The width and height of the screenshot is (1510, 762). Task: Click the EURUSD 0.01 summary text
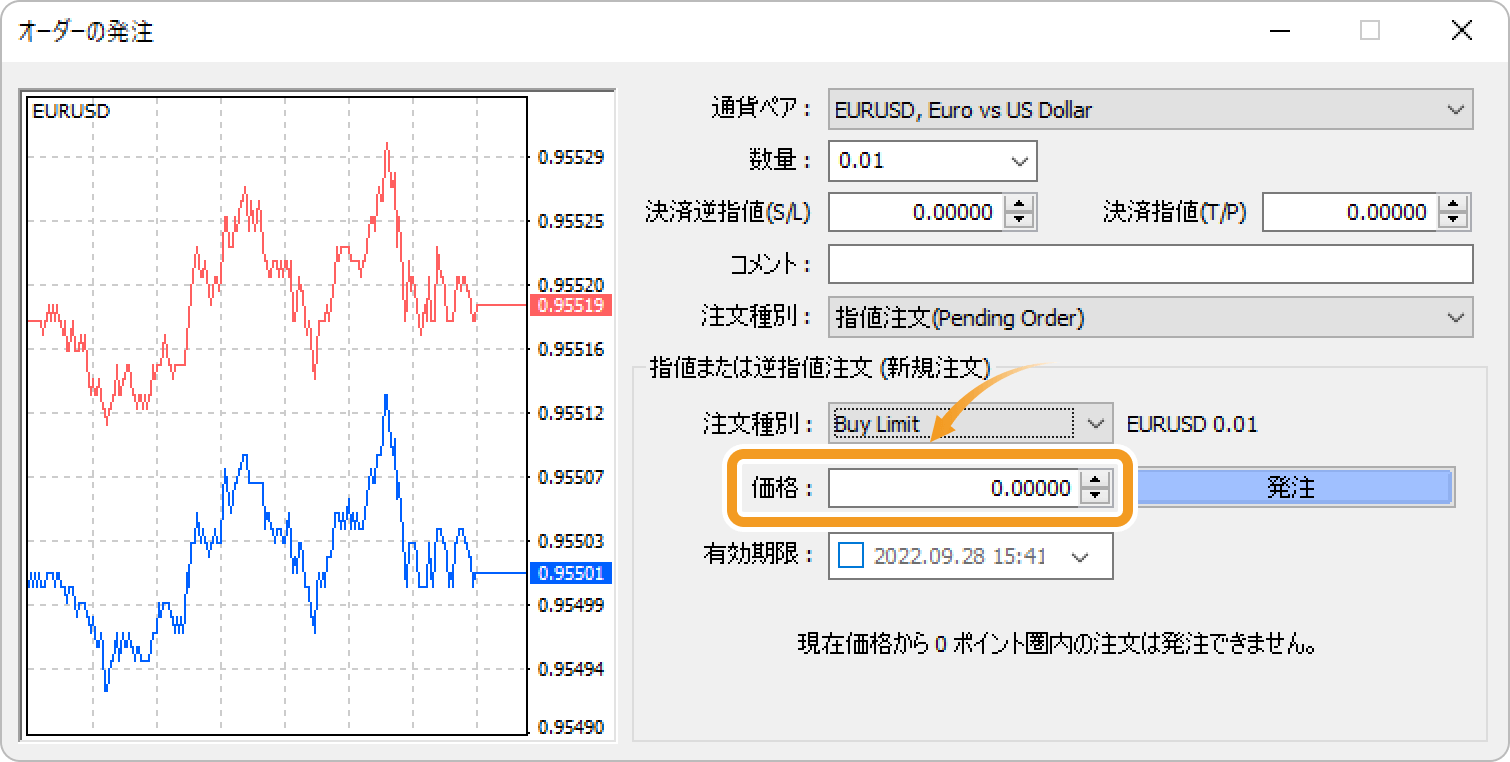[1192, 424]
